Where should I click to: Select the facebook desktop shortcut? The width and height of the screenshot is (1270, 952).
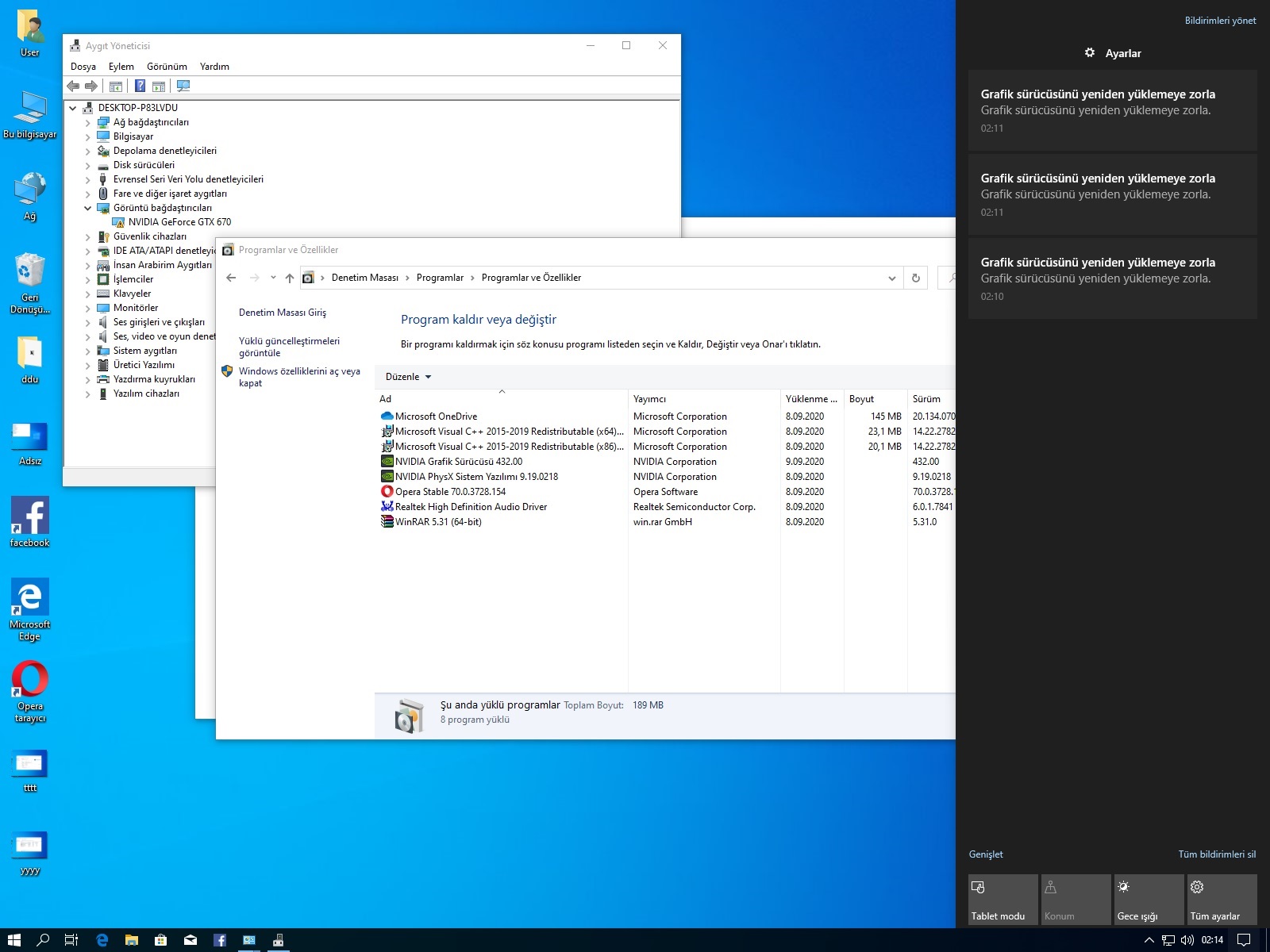30,522
